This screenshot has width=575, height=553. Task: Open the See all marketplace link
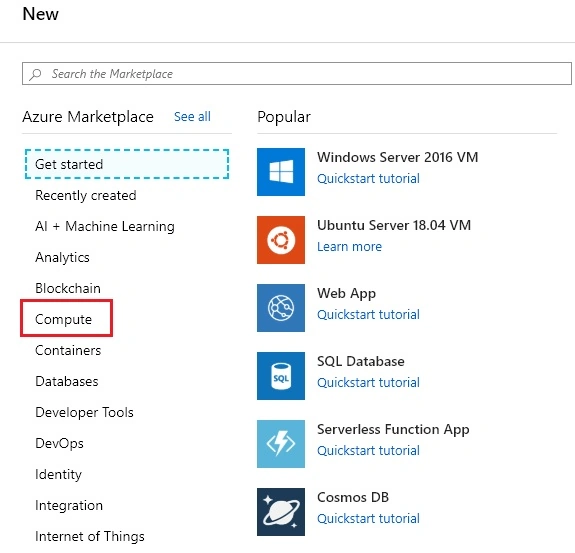(192, 117)
